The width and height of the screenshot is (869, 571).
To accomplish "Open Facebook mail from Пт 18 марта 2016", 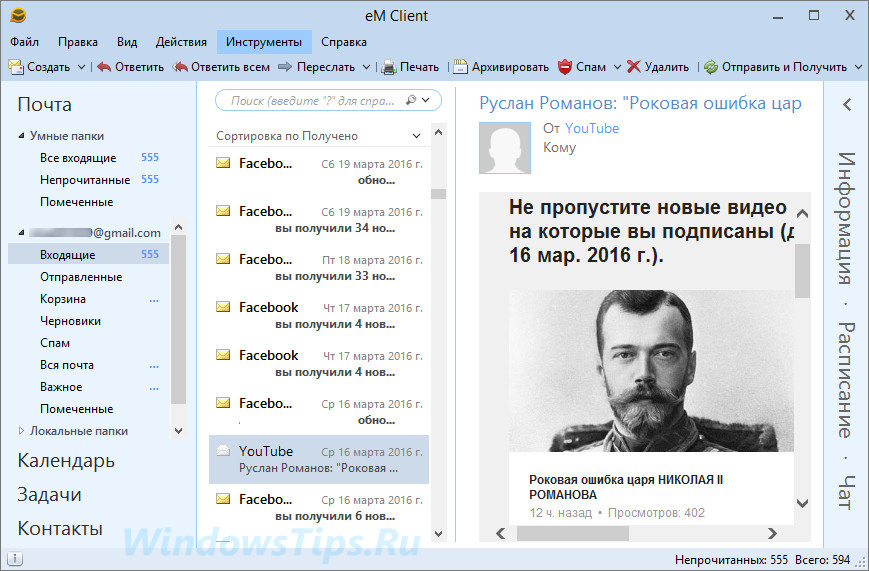I will coord(319,267).
